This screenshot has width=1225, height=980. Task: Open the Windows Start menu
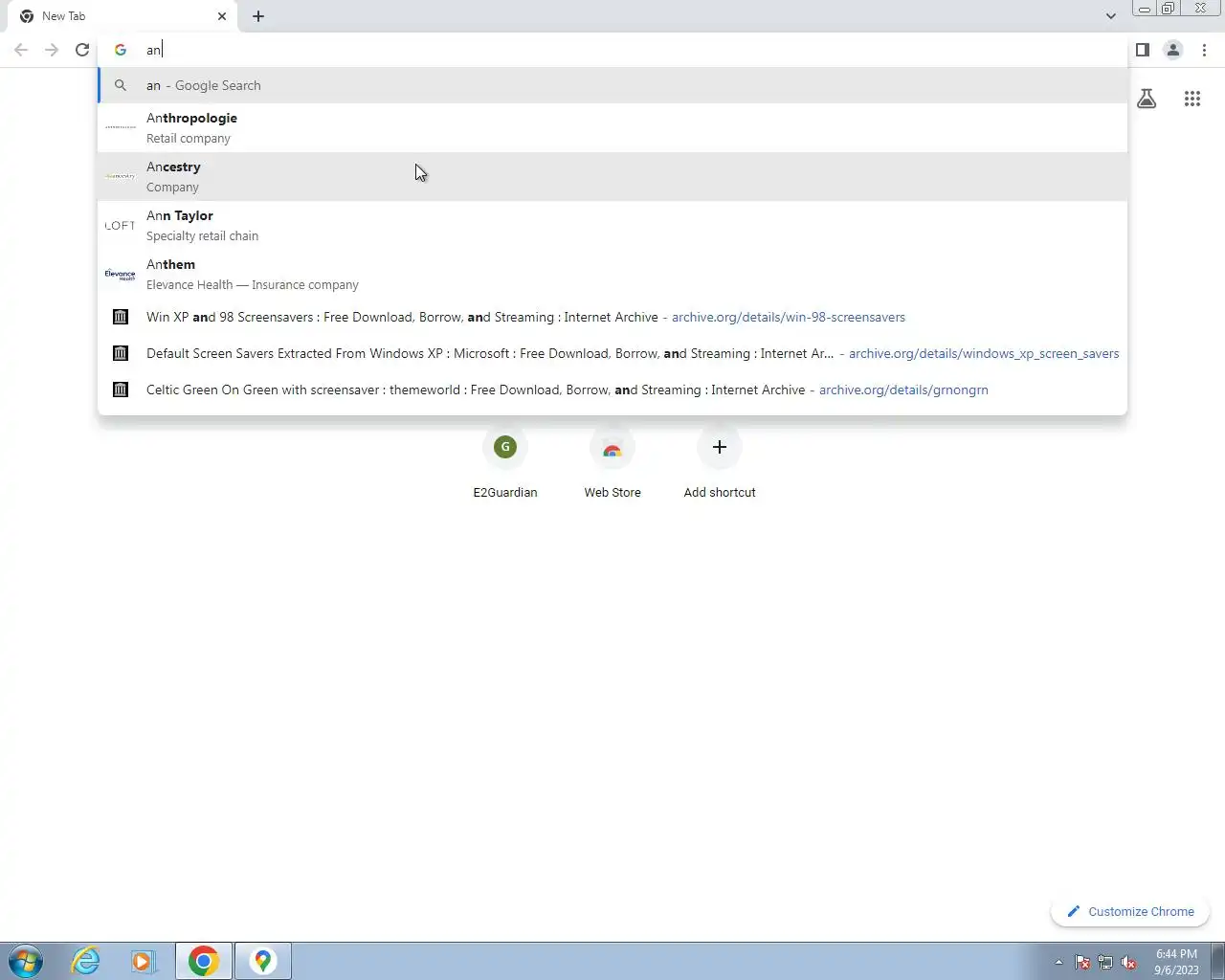click(x=26, y=961)
